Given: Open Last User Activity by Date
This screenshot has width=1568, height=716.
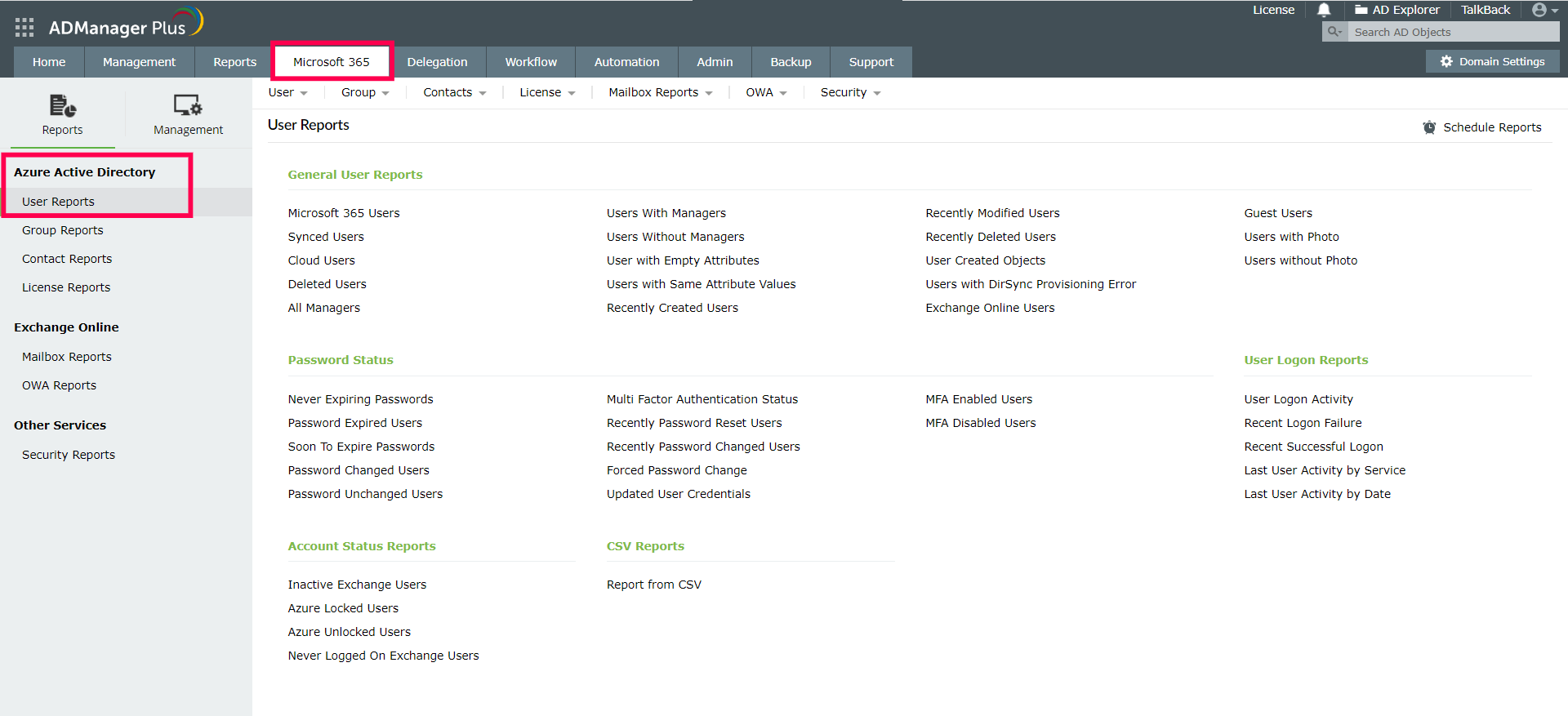Looking at the screenshot, I should click(1317, 494).
